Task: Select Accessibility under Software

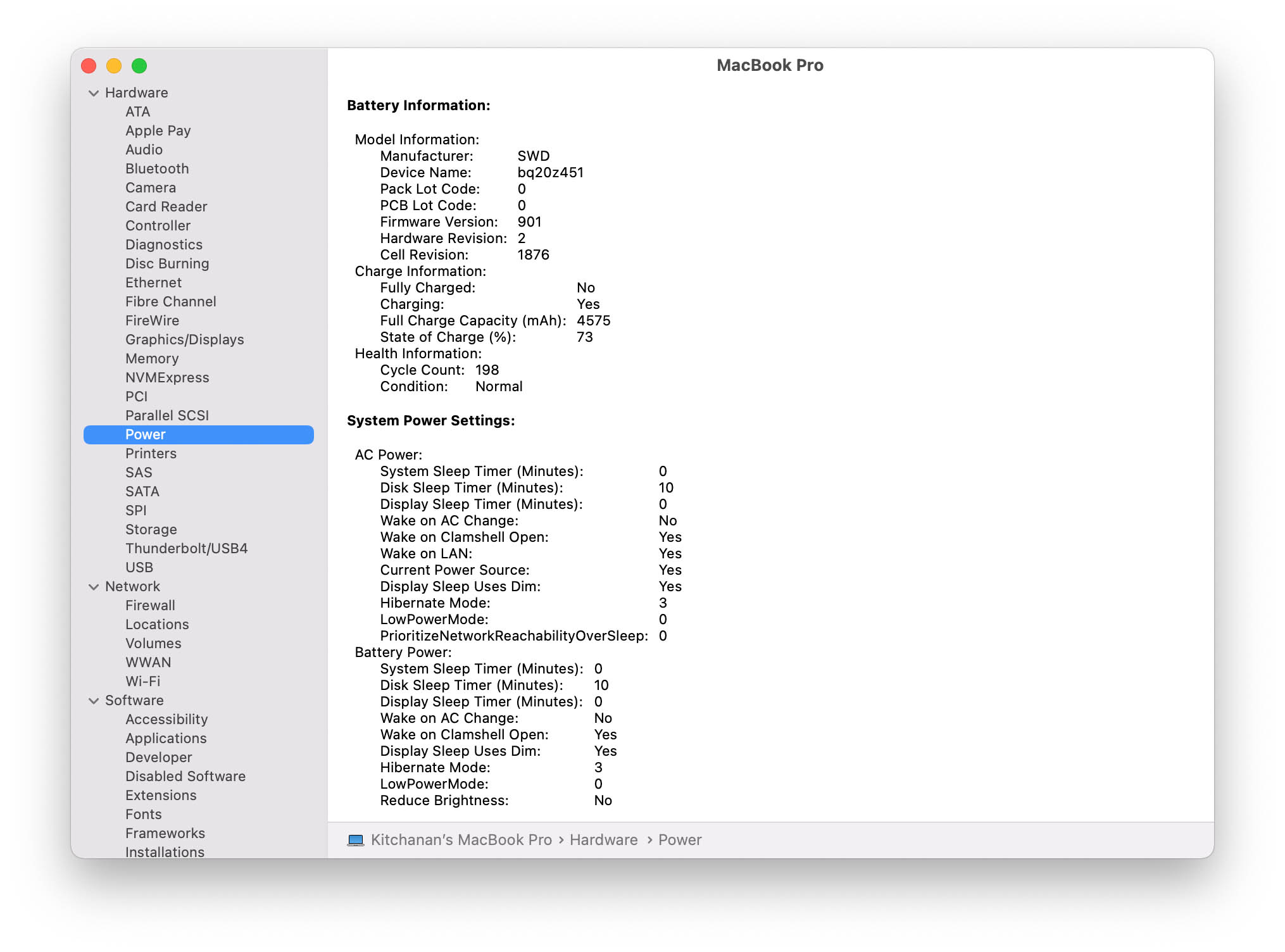Action: click(x=166, y=720)
